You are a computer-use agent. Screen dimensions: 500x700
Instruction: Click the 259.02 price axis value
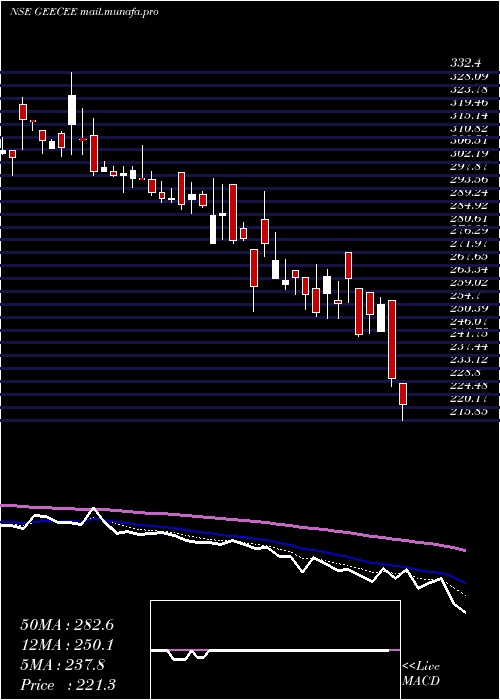(x=468, y=283)
